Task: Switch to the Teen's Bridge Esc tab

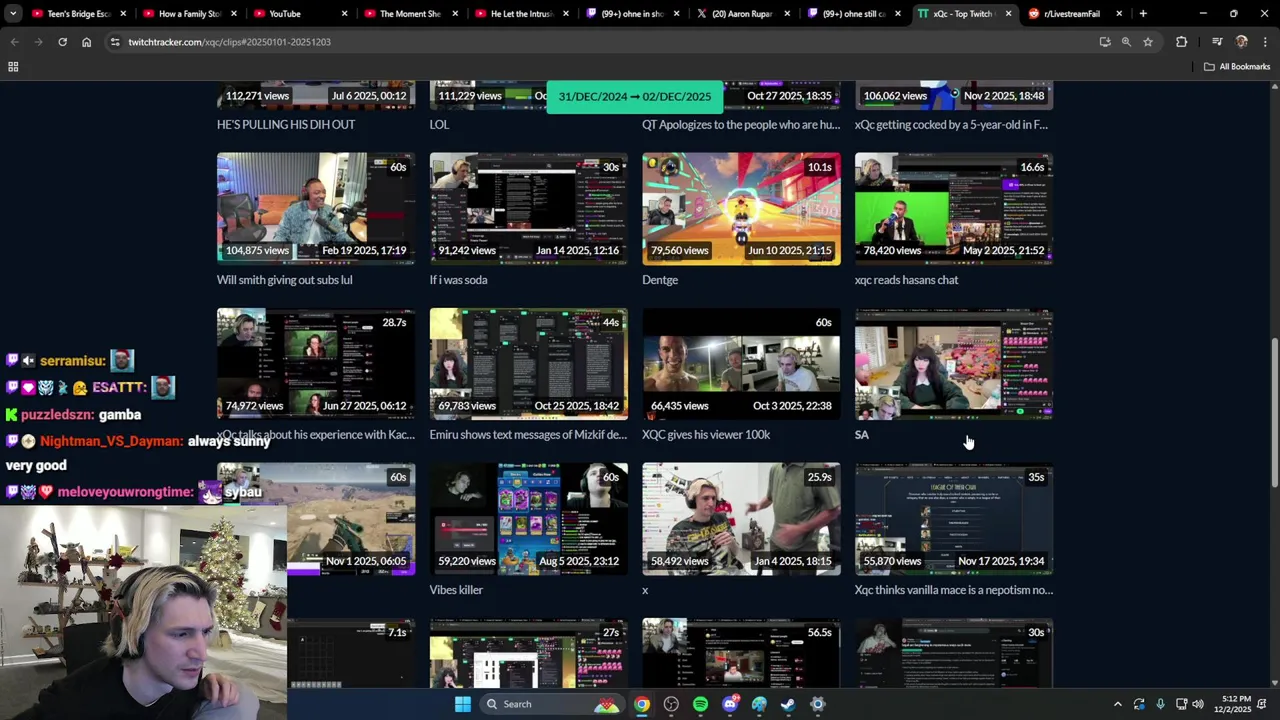Action: (x=79, y=14)
